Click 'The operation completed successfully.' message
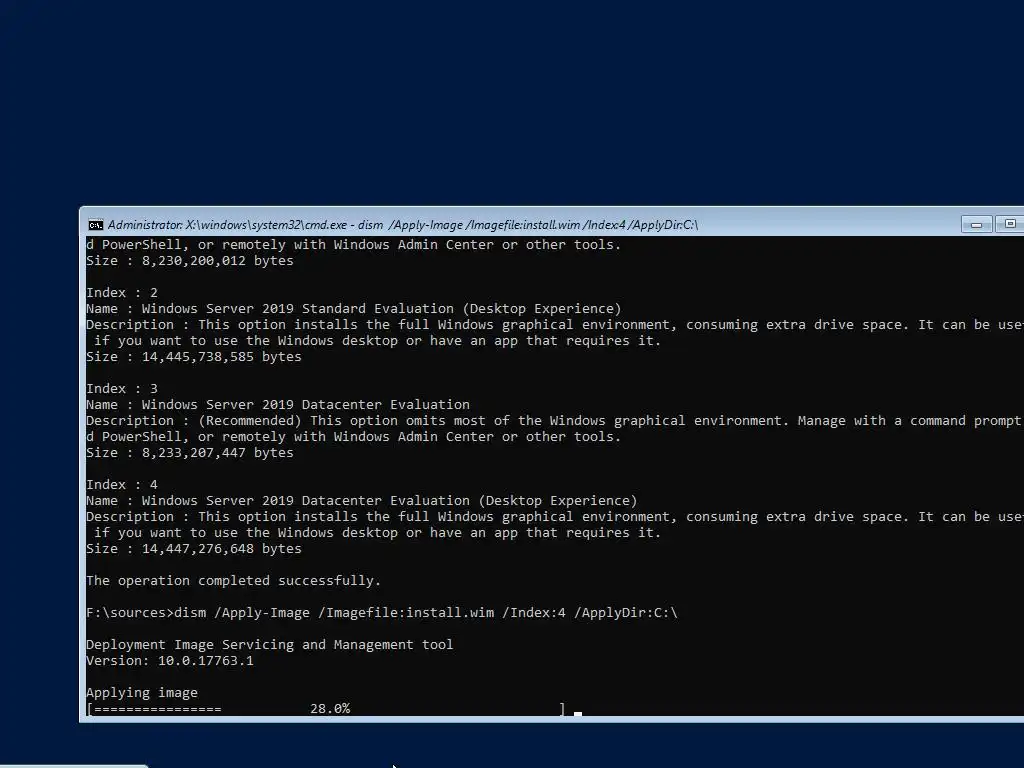1024x768 pixels. 233,581
